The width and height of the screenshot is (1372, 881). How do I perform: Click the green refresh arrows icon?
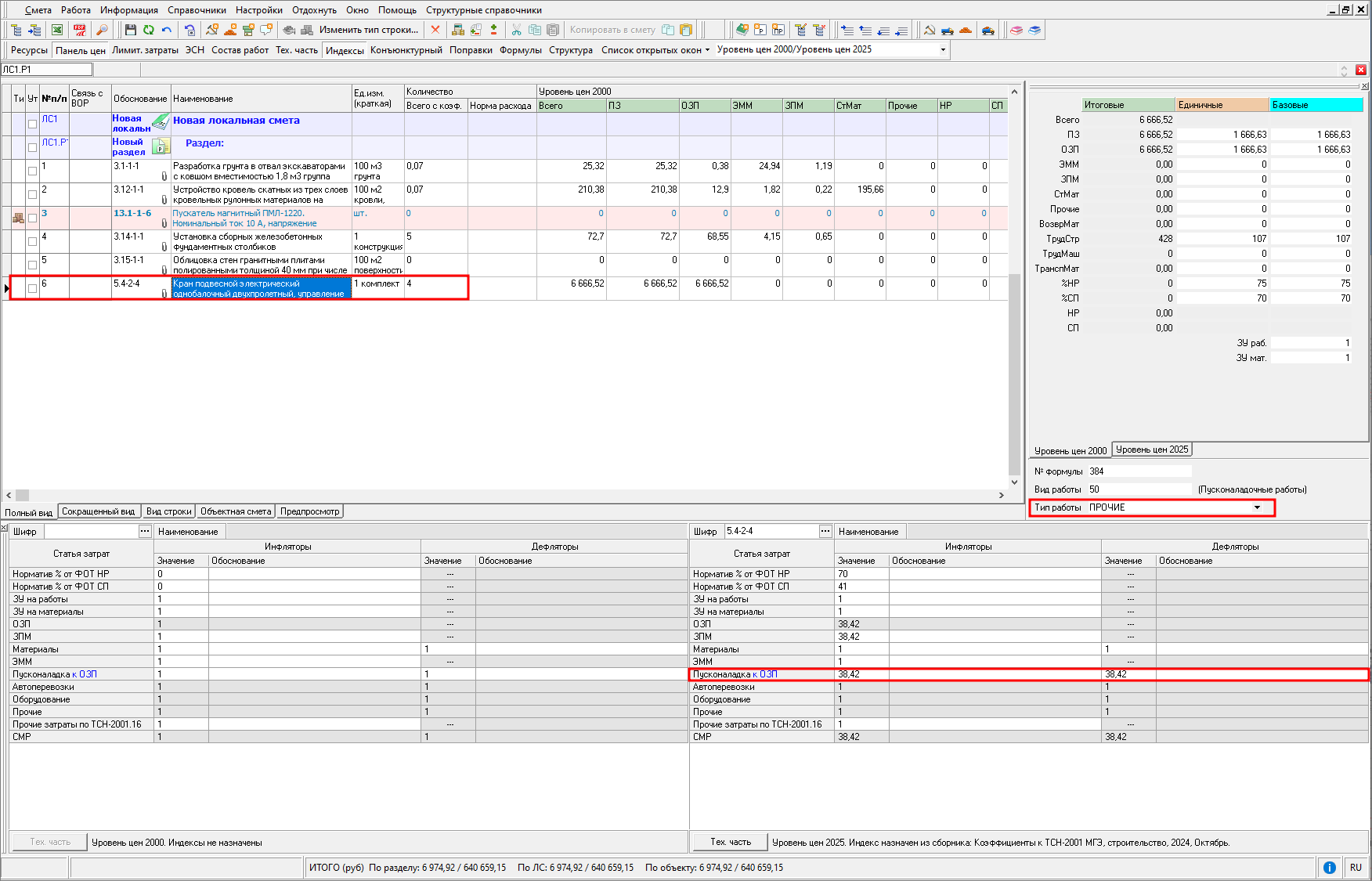click(148, 30)
